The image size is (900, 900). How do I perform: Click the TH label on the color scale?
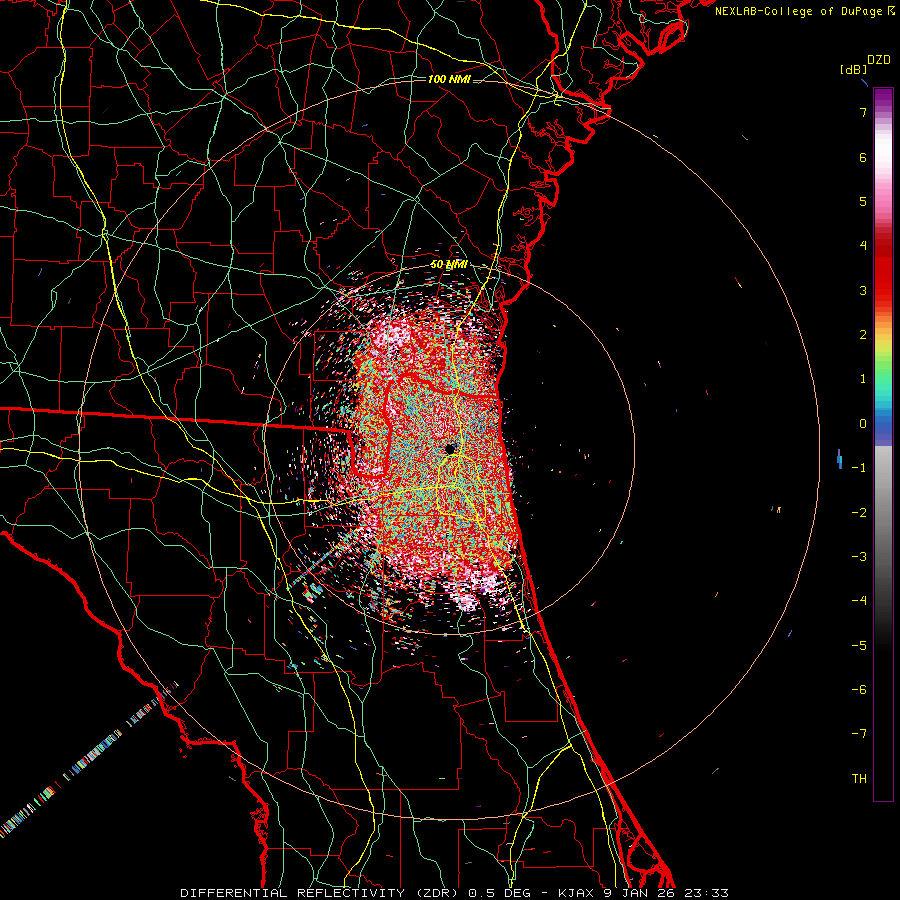(859, 779)
